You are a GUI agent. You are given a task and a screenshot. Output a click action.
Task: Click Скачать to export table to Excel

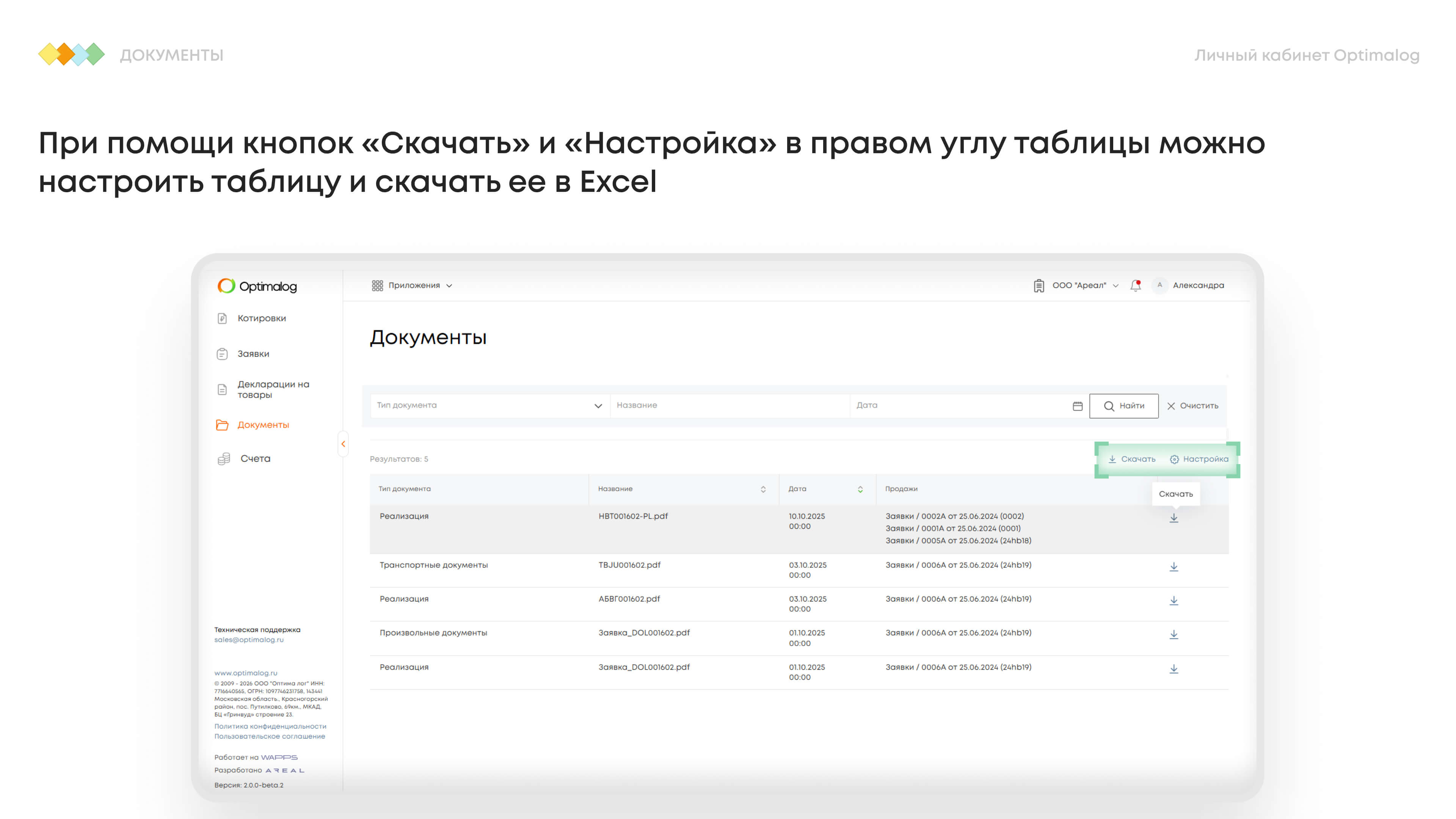click(1131, 459)
